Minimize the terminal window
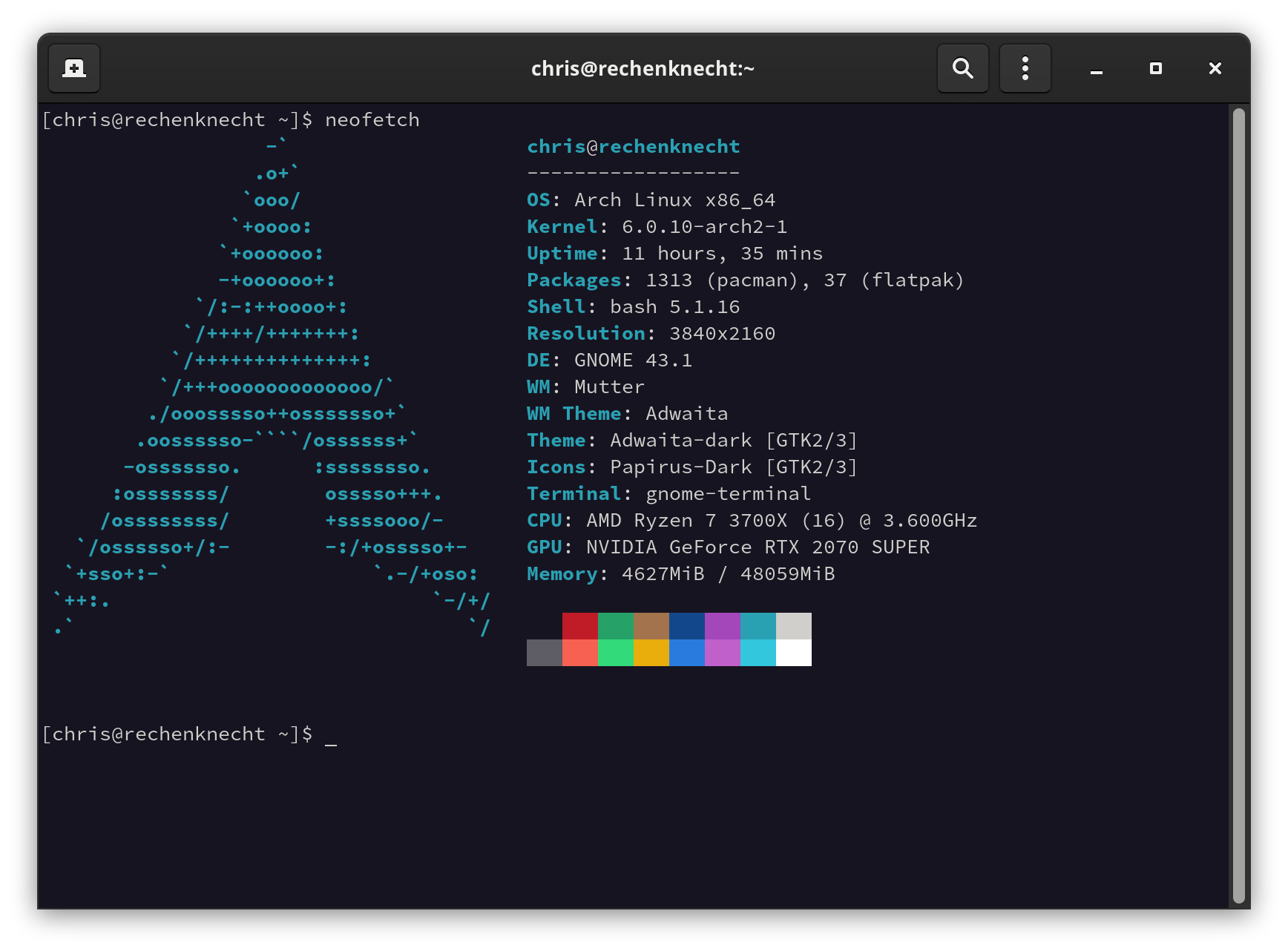The height and width of the screenshot is (951, 1288). click(x=1097, y=68)
